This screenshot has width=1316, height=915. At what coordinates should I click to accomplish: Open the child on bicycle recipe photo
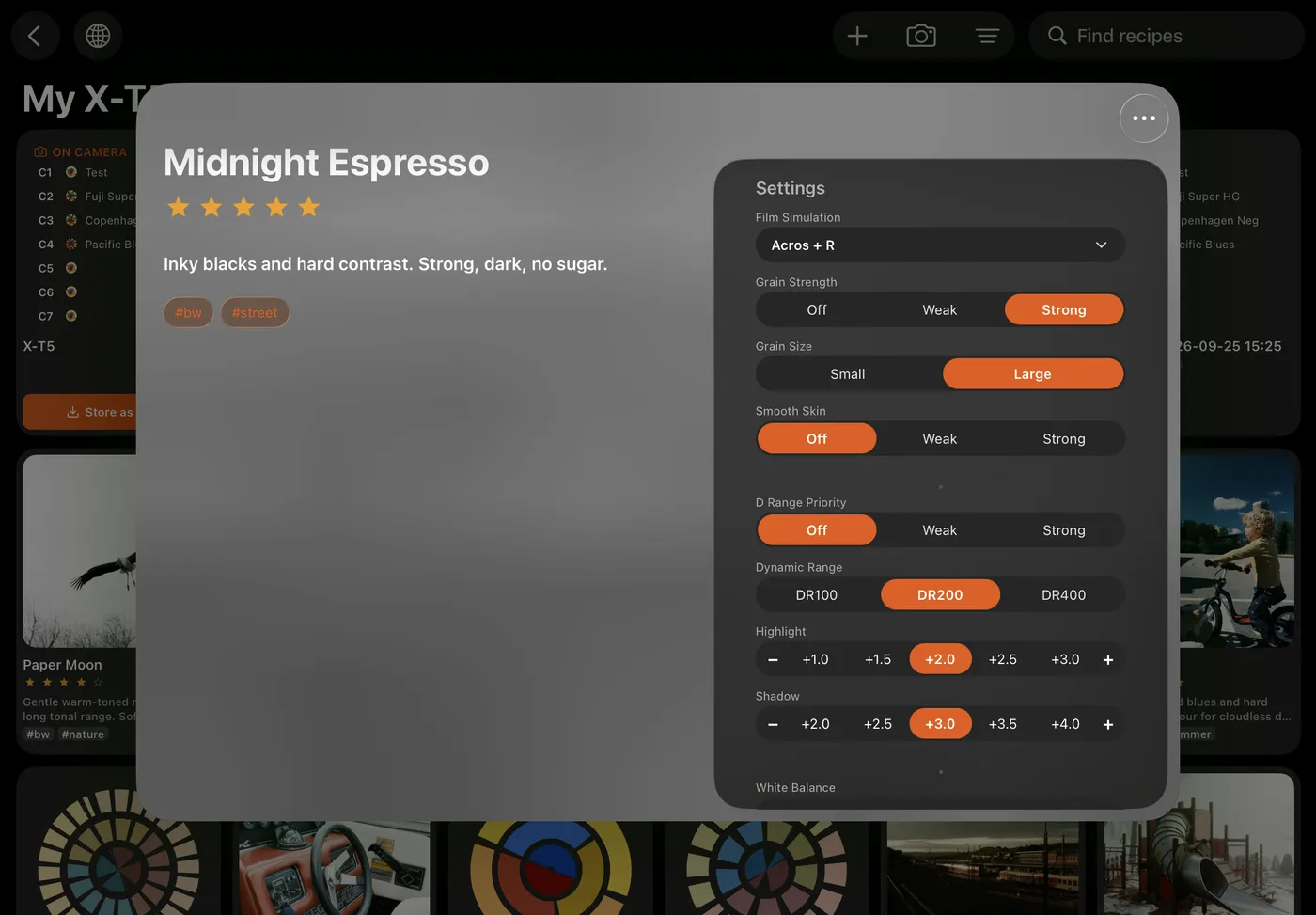1237,552
